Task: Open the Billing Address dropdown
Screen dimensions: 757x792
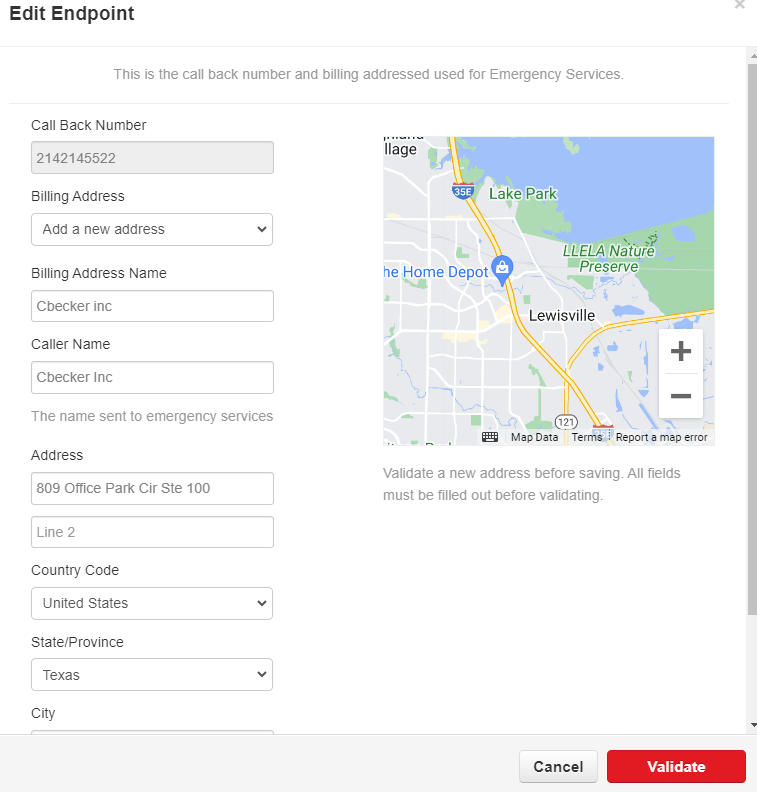Action: (x=152, y=229)
